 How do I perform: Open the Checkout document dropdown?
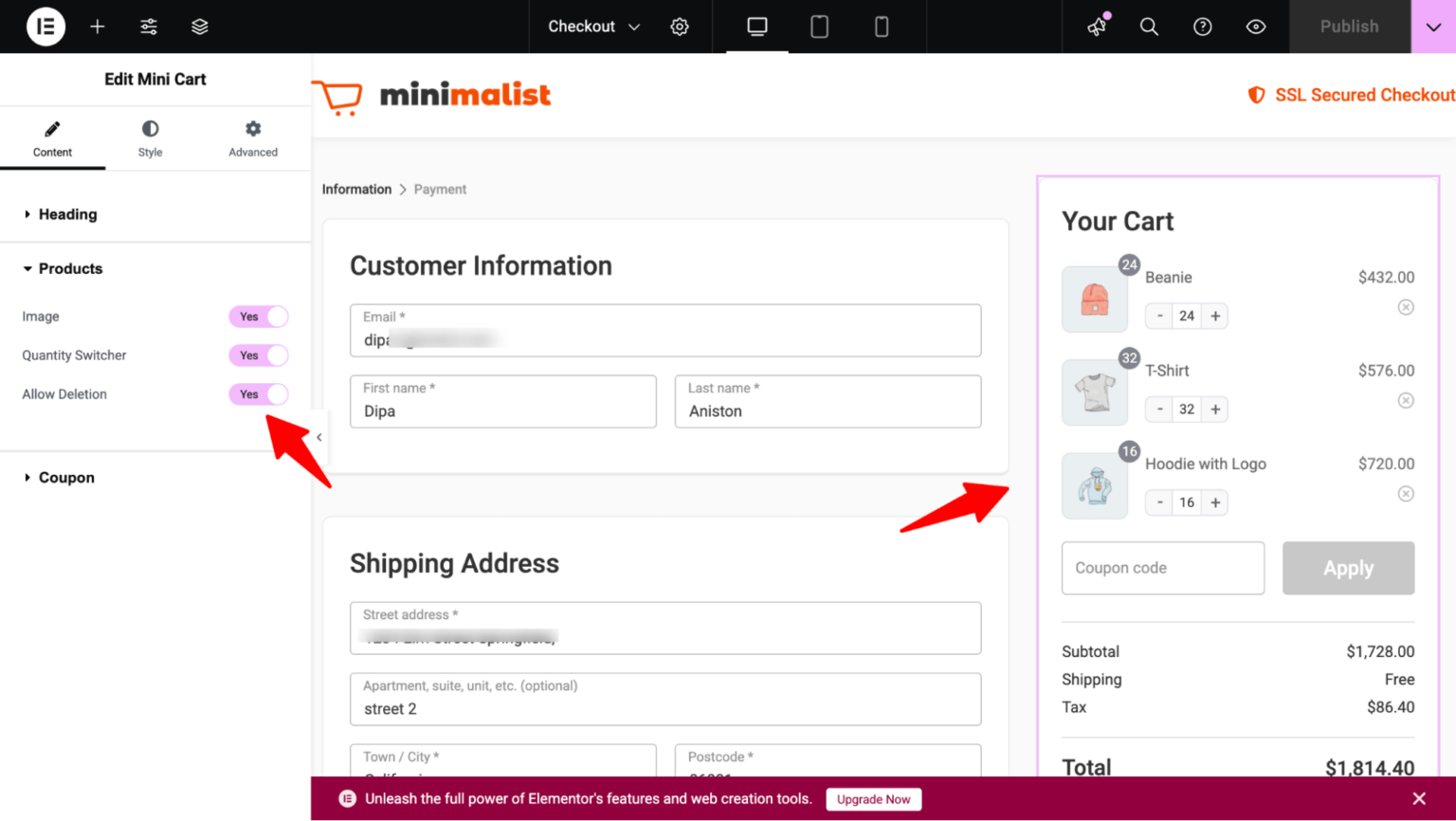[591, 27]
